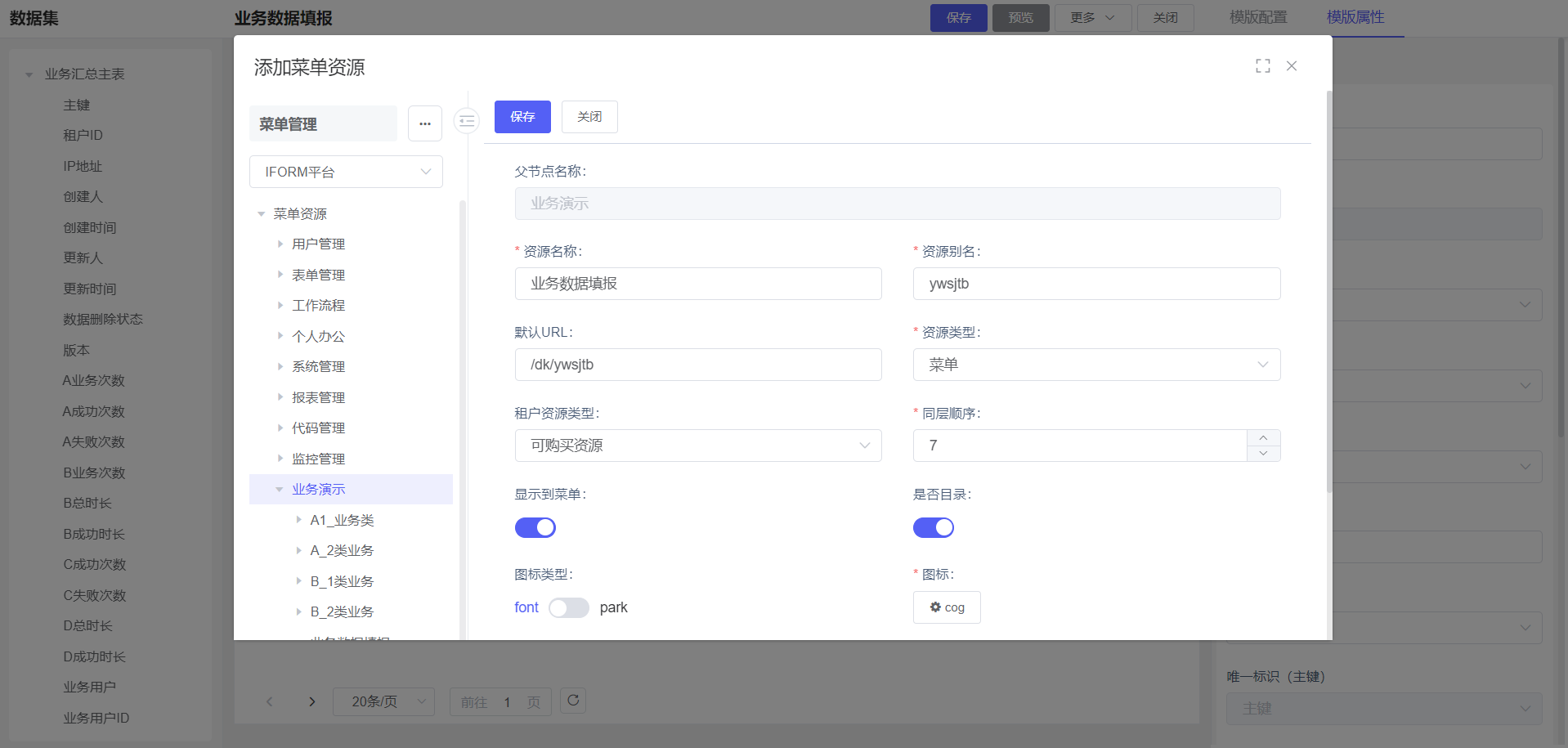This screenshot has height=748, width=1568.
Task: Switch to the 模版配置 tab
Action: [x=1257, y=17]
